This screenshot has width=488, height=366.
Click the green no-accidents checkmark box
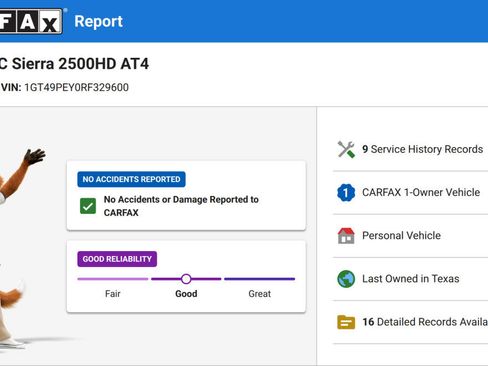tap(88, 206)
